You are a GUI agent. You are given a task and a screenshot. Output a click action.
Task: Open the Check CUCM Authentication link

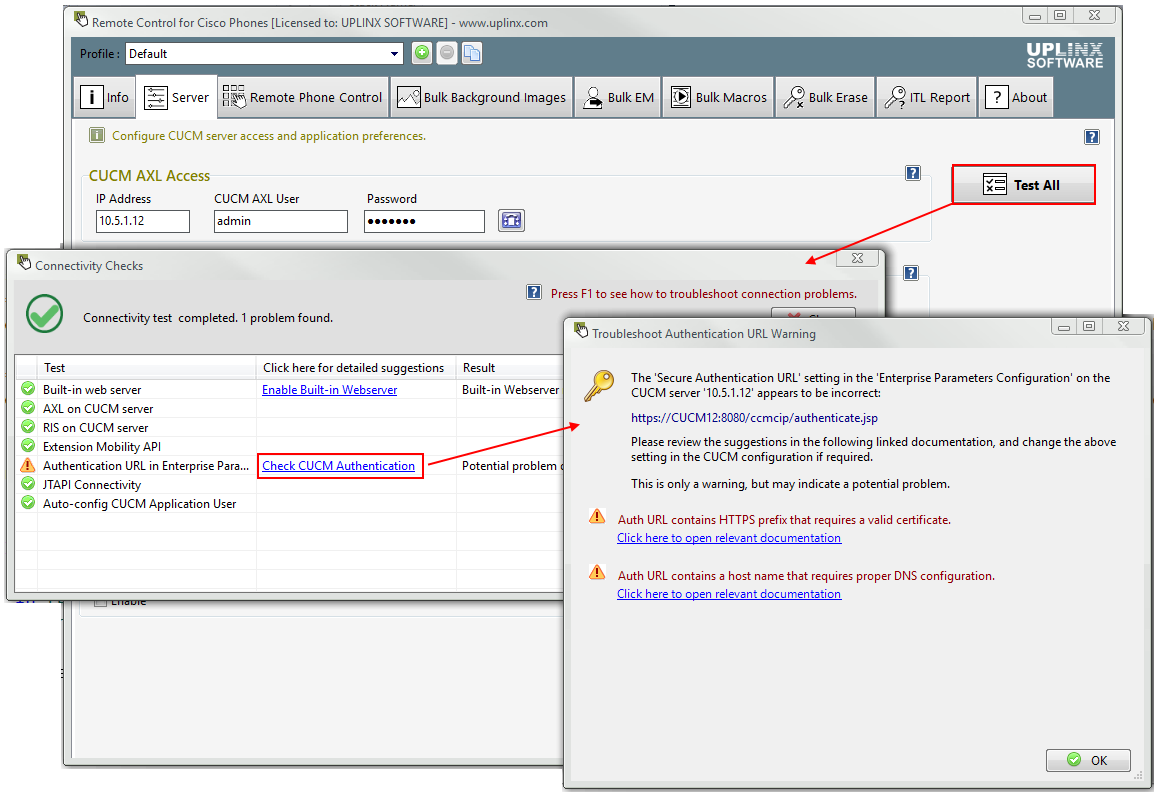tap(339, 466)
